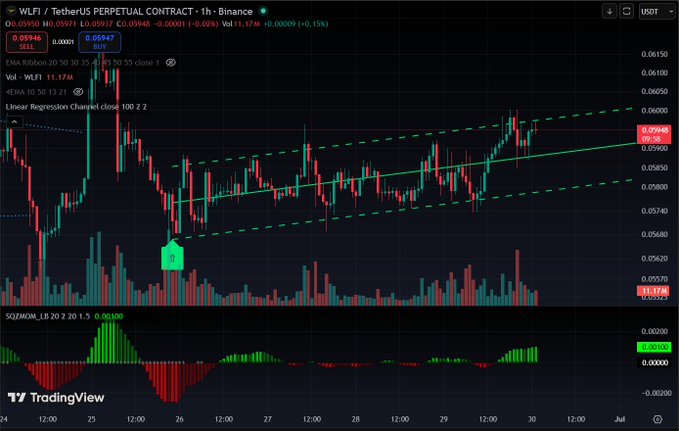
Task: Click the 0.05946 SELL button
Action: (x=26, y=42)
